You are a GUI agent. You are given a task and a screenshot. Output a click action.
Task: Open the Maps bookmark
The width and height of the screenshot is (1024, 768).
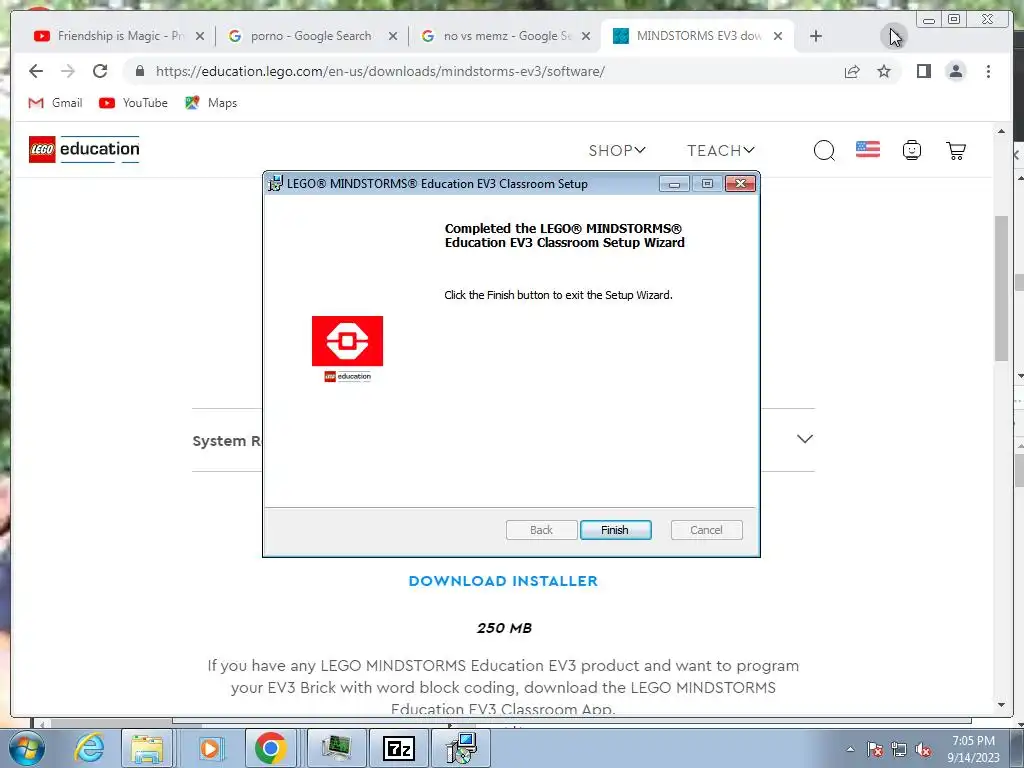[211, 103]
